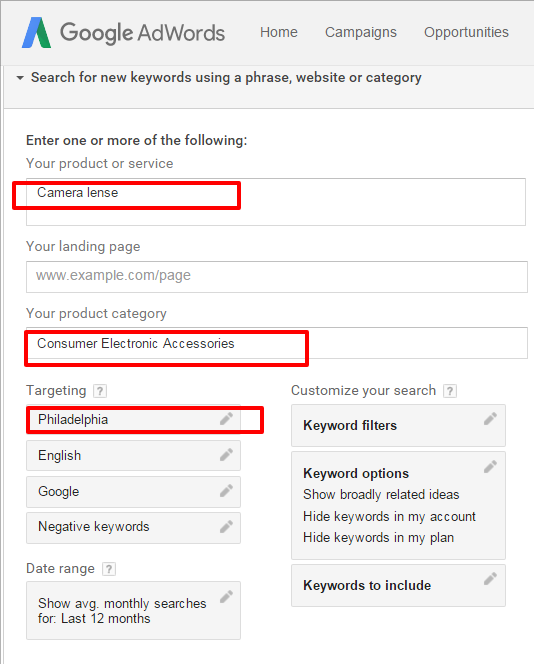Focus the landing page URL field
The width and height of the screenshot is (534, 664).
[x=277, y=277]
